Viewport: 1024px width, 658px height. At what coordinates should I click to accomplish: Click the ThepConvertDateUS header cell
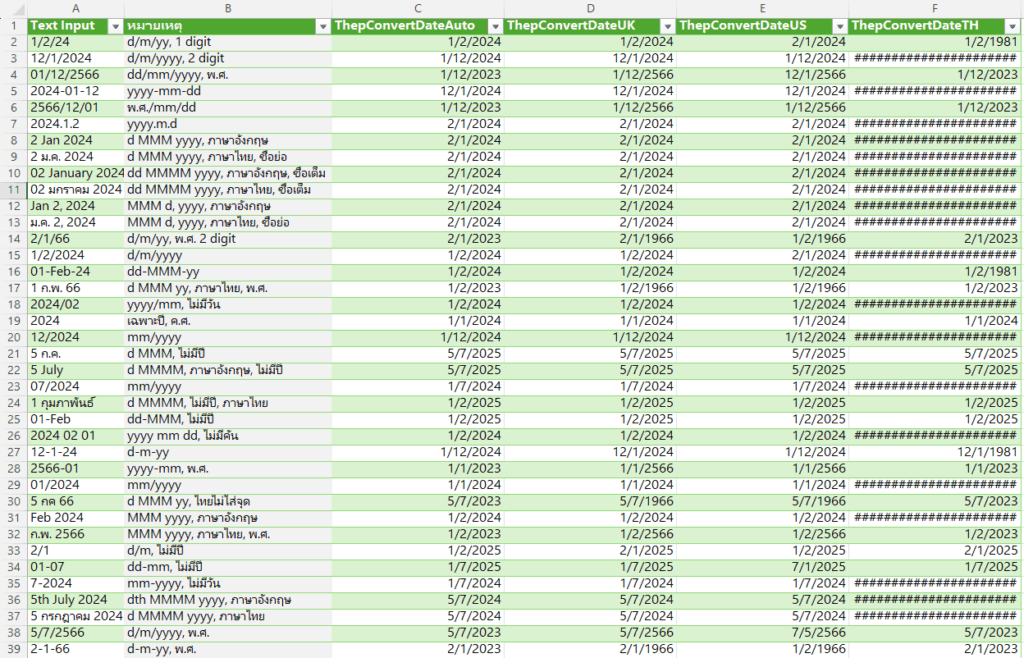coord(763,26)
